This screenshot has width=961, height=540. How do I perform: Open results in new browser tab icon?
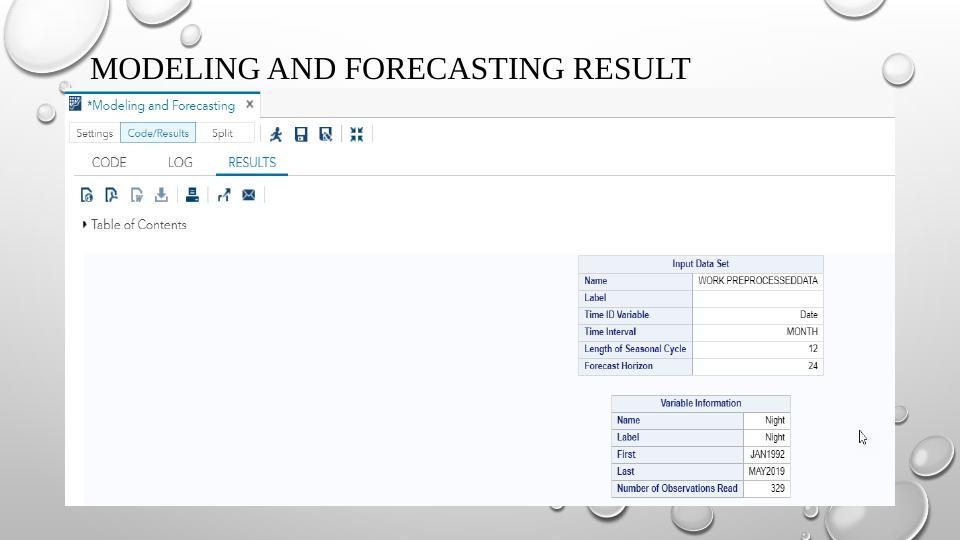click(223, 195)
